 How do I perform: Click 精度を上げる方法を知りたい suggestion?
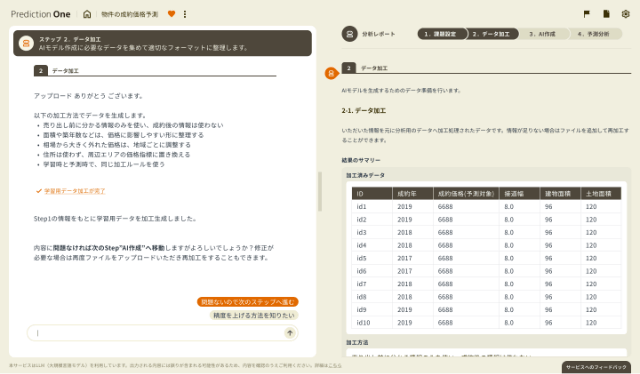point(254,315)
